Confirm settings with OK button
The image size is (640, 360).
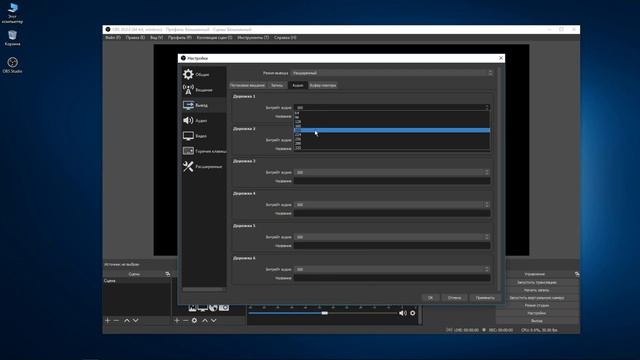tap(430, 298)
